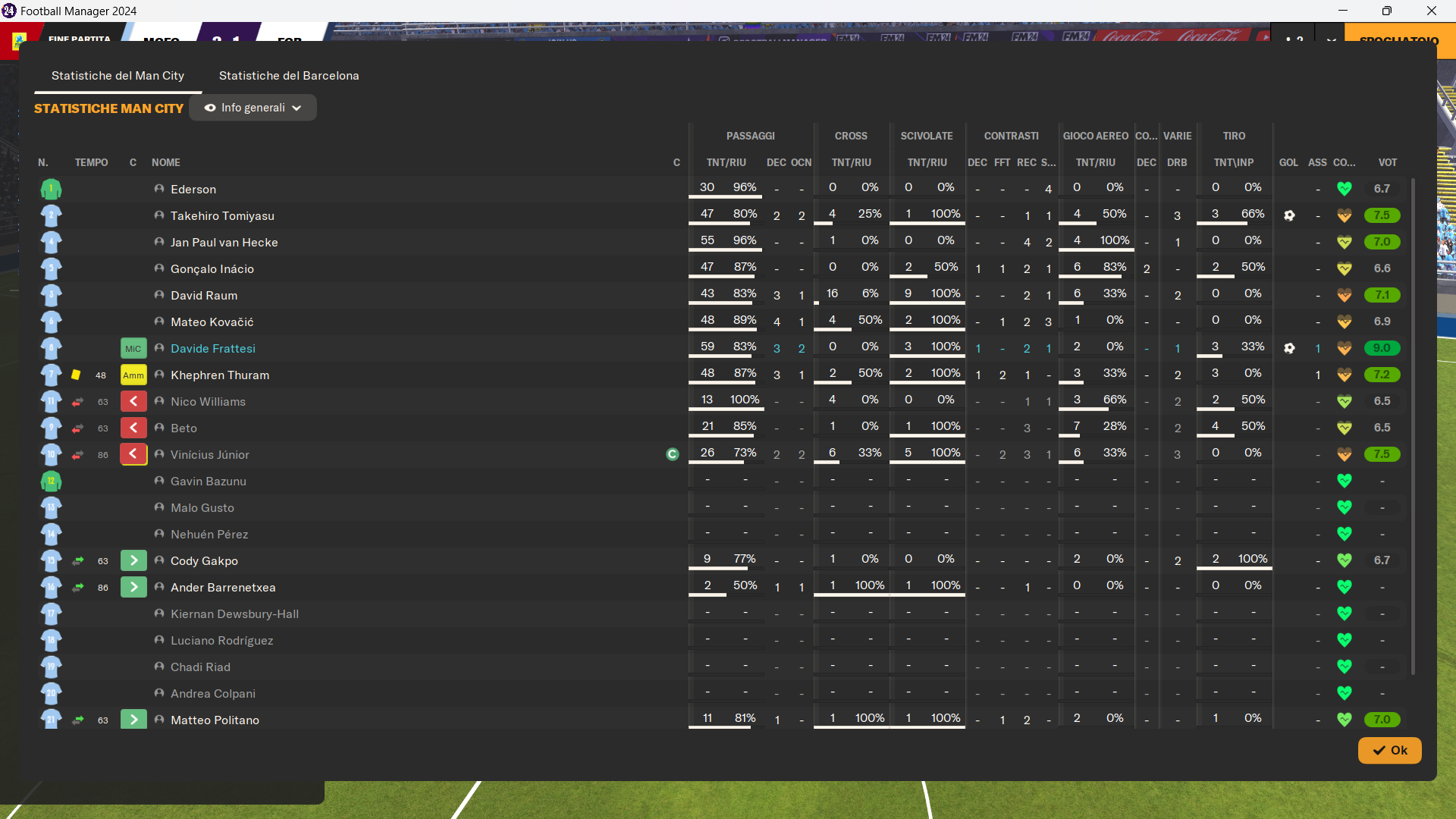
Task: Click Ederson's green goalkeeper shirt icon
Action: pos(51,189)
